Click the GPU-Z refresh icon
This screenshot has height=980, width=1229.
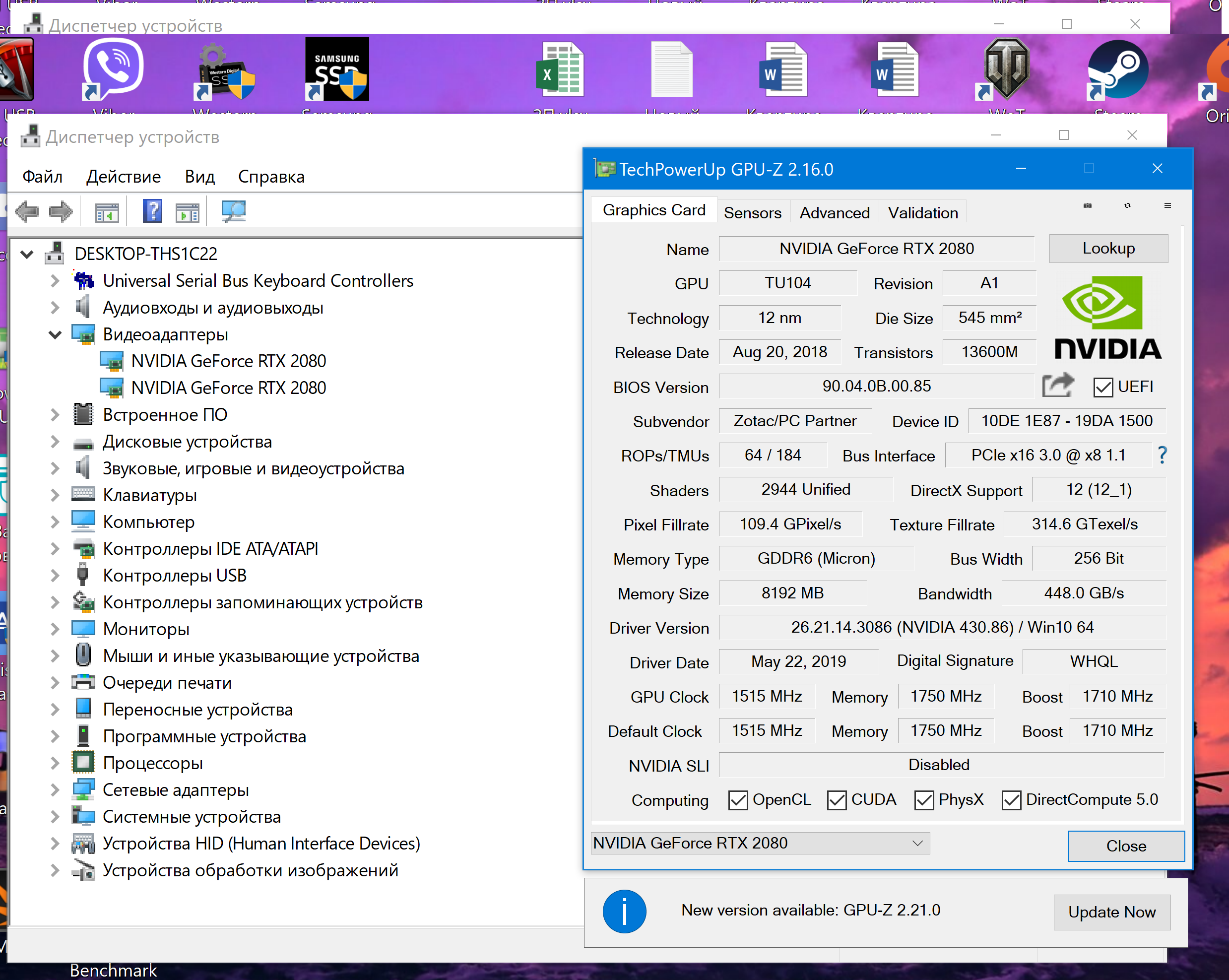pyautogui.click(x=1127, y=206)
